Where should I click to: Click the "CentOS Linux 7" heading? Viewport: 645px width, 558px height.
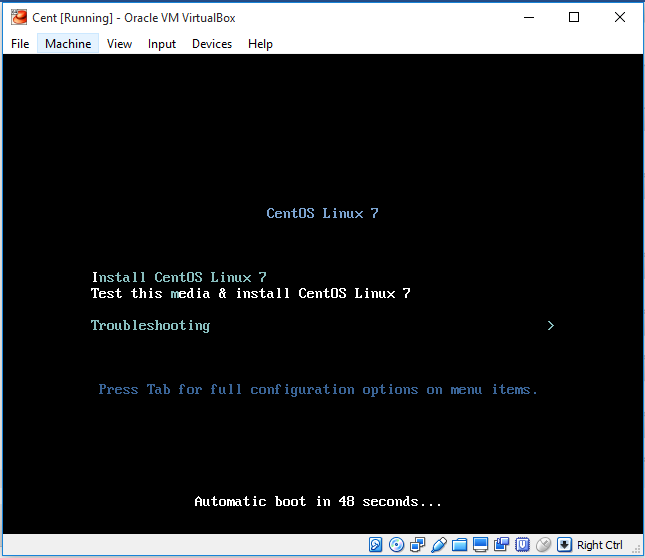[x=322, y=213]
